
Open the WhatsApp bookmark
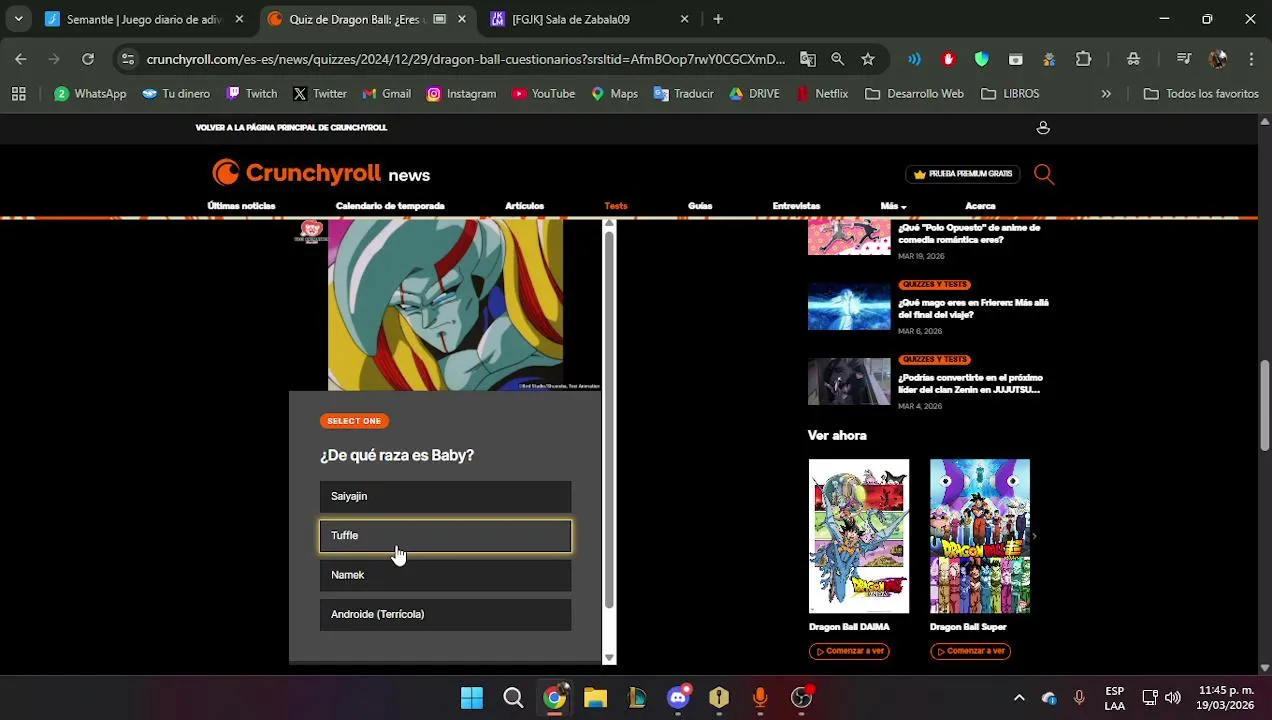click(x=90, y=94)
